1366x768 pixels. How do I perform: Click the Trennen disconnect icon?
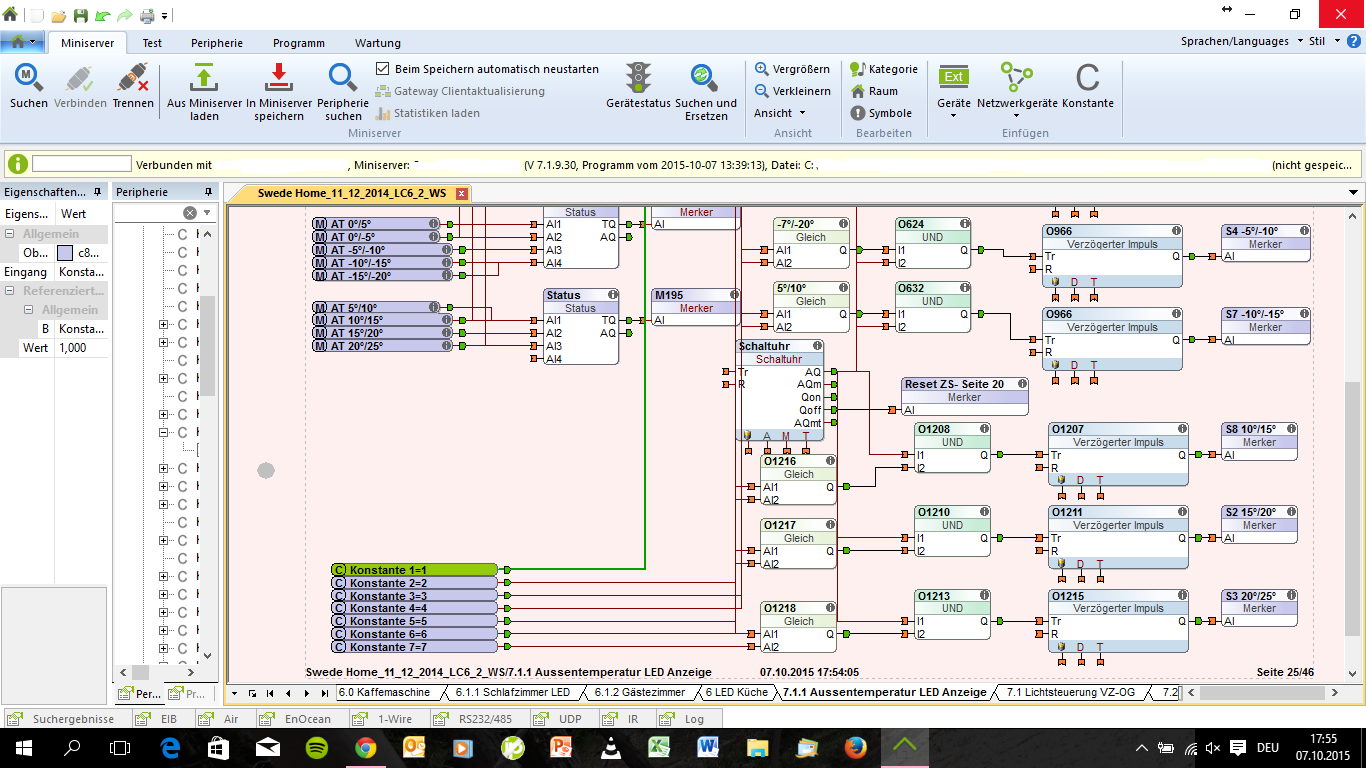[132, 79]
